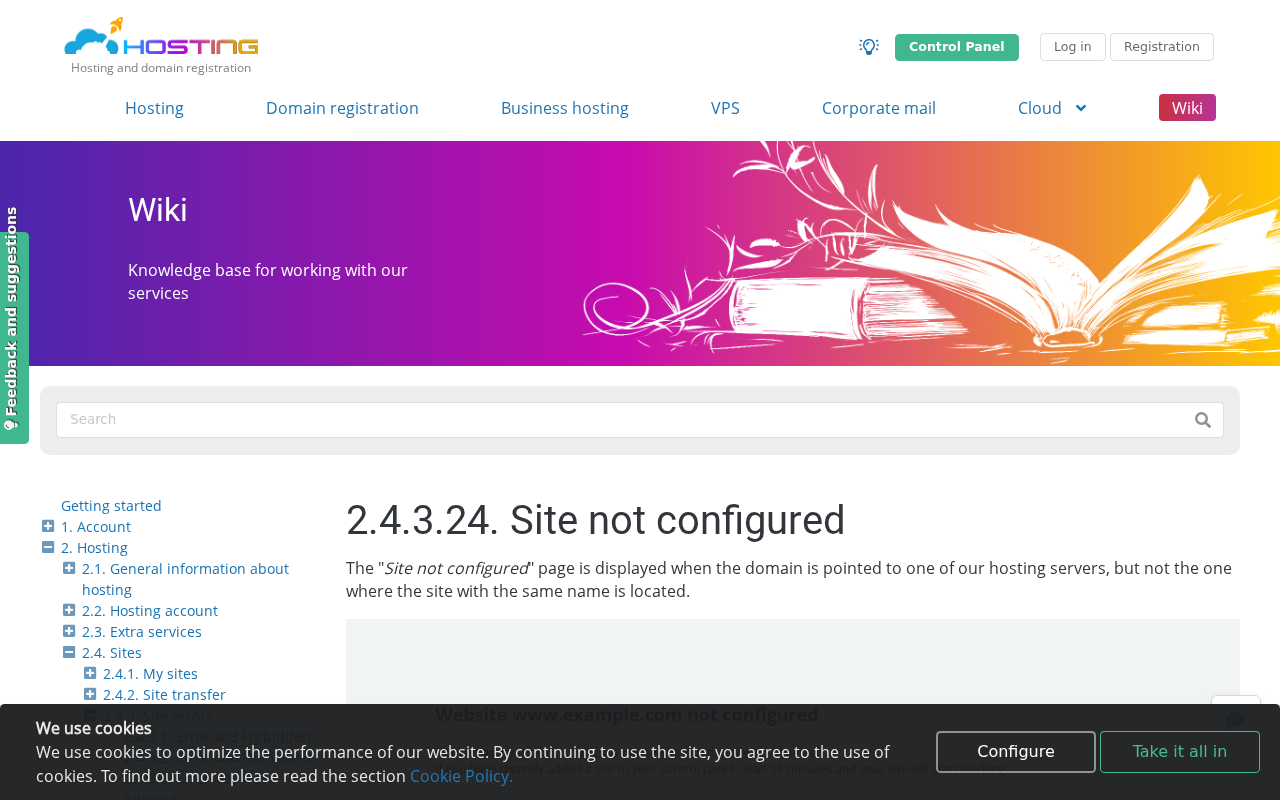Open the Registration button

coord(1162,47)
